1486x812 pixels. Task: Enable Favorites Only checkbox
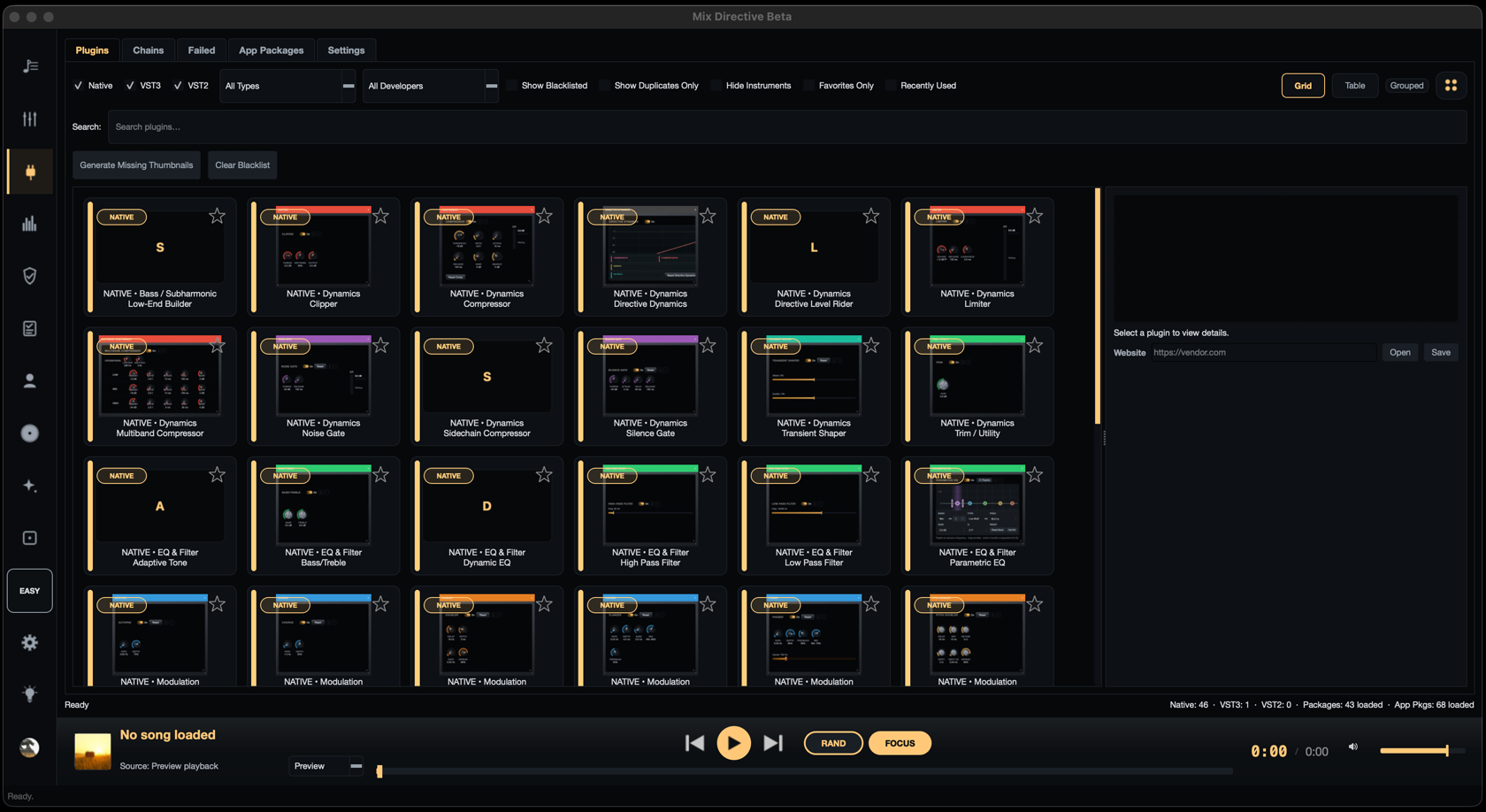pyautogui.click(x=809, y=86)
